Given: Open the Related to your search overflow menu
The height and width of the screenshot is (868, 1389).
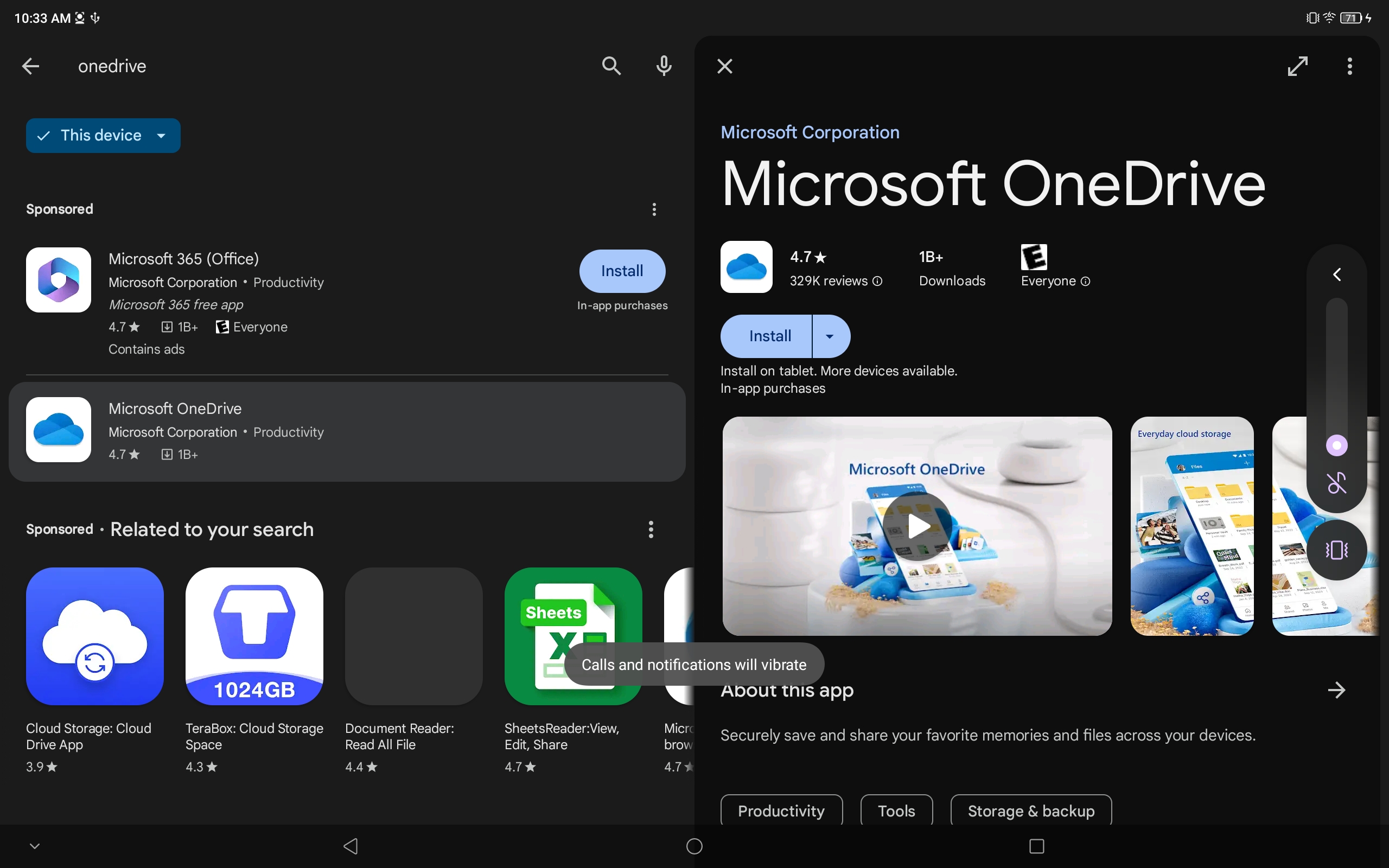Looking at the screenshot, I should pyautogui.click(x=651, y=529).
